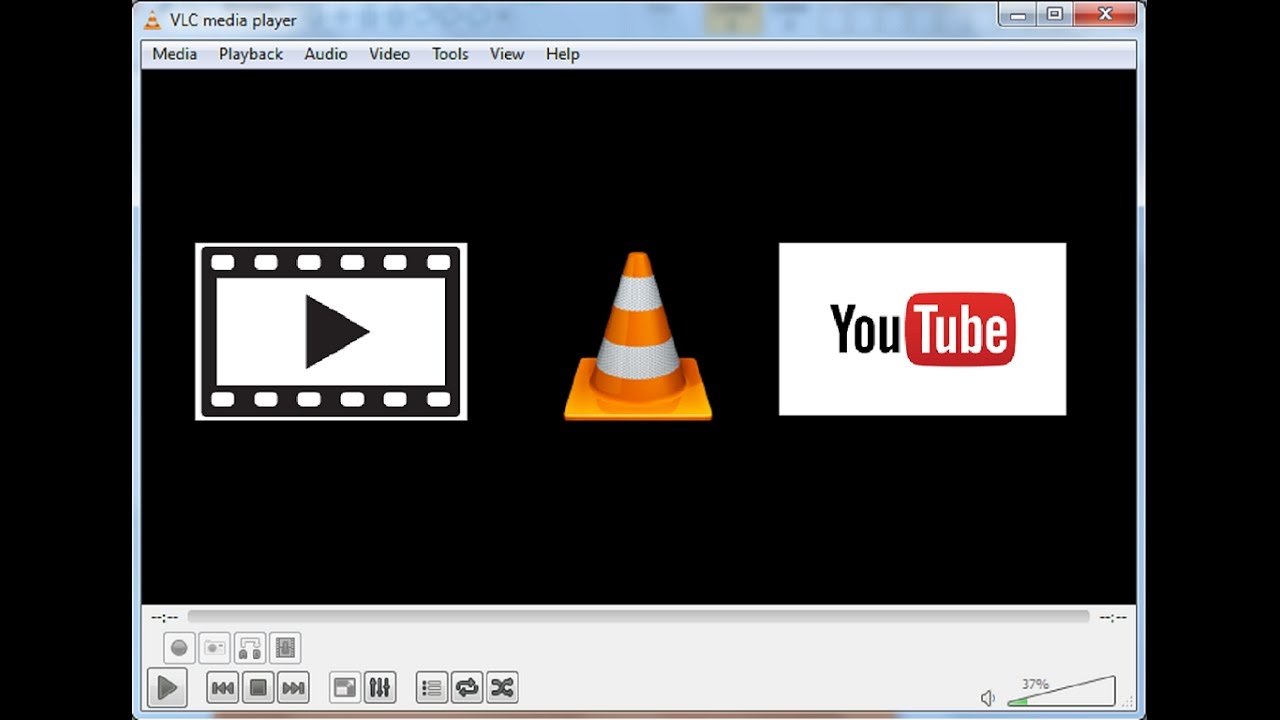Open the Playback menu
Image resolution: width=1280 pixels, height=720 pixels.
(x=250, y=54)
